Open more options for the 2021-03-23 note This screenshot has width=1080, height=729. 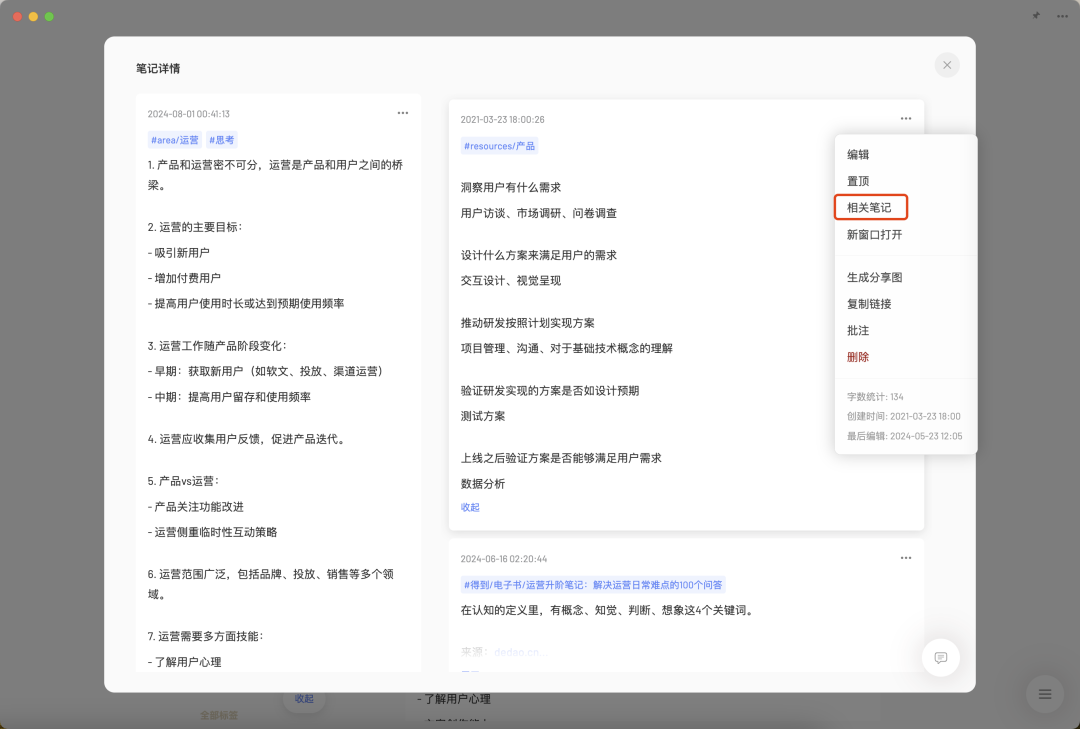click(x=906, y=119)
